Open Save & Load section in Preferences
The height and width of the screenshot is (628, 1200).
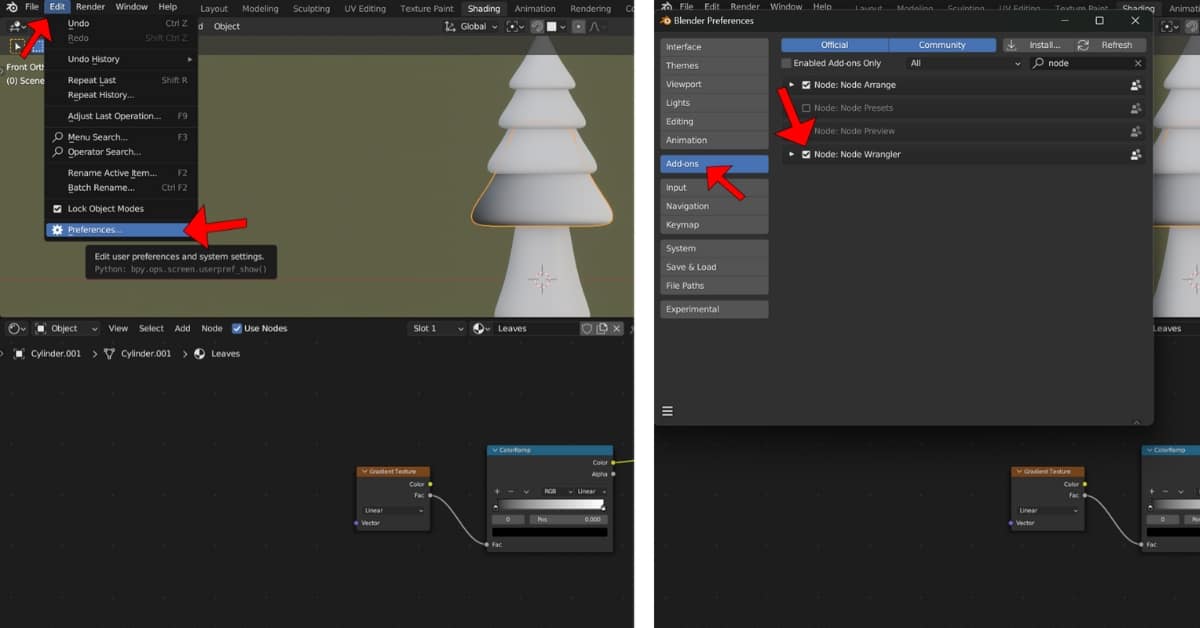(714, 267)
